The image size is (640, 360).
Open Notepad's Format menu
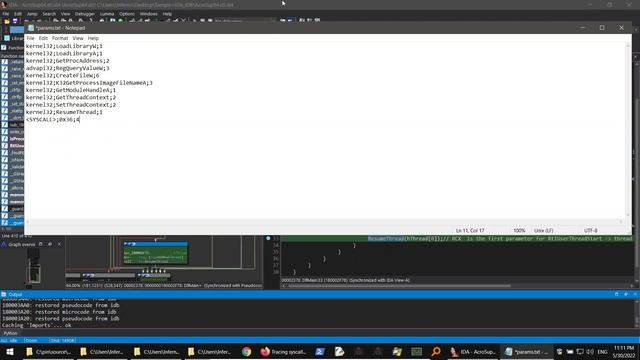60,38
